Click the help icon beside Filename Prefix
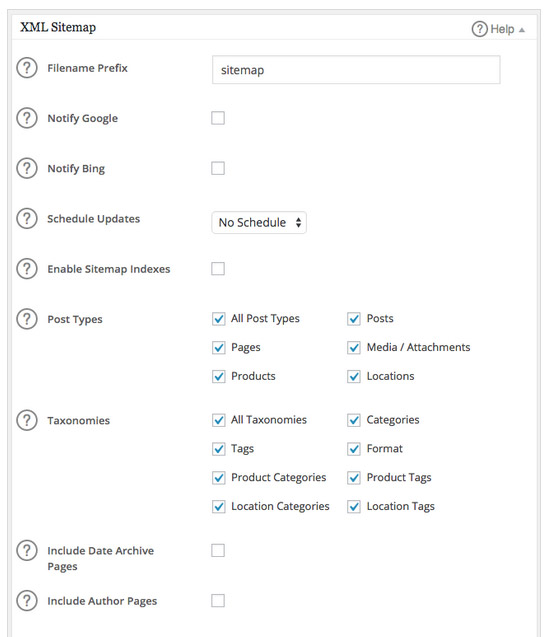 tap(27, 68)
